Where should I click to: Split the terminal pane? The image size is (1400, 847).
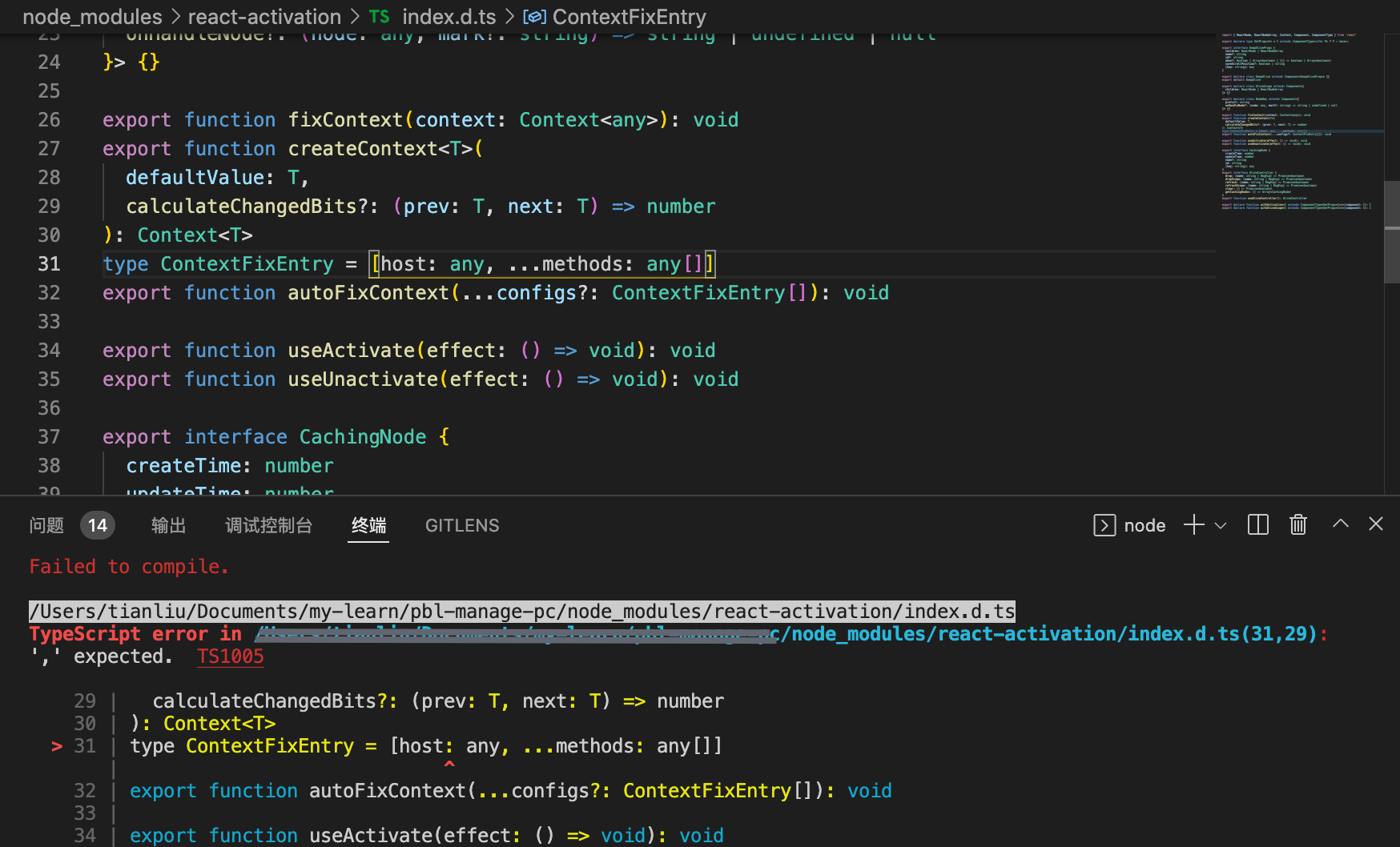(x=1257, y=524)
